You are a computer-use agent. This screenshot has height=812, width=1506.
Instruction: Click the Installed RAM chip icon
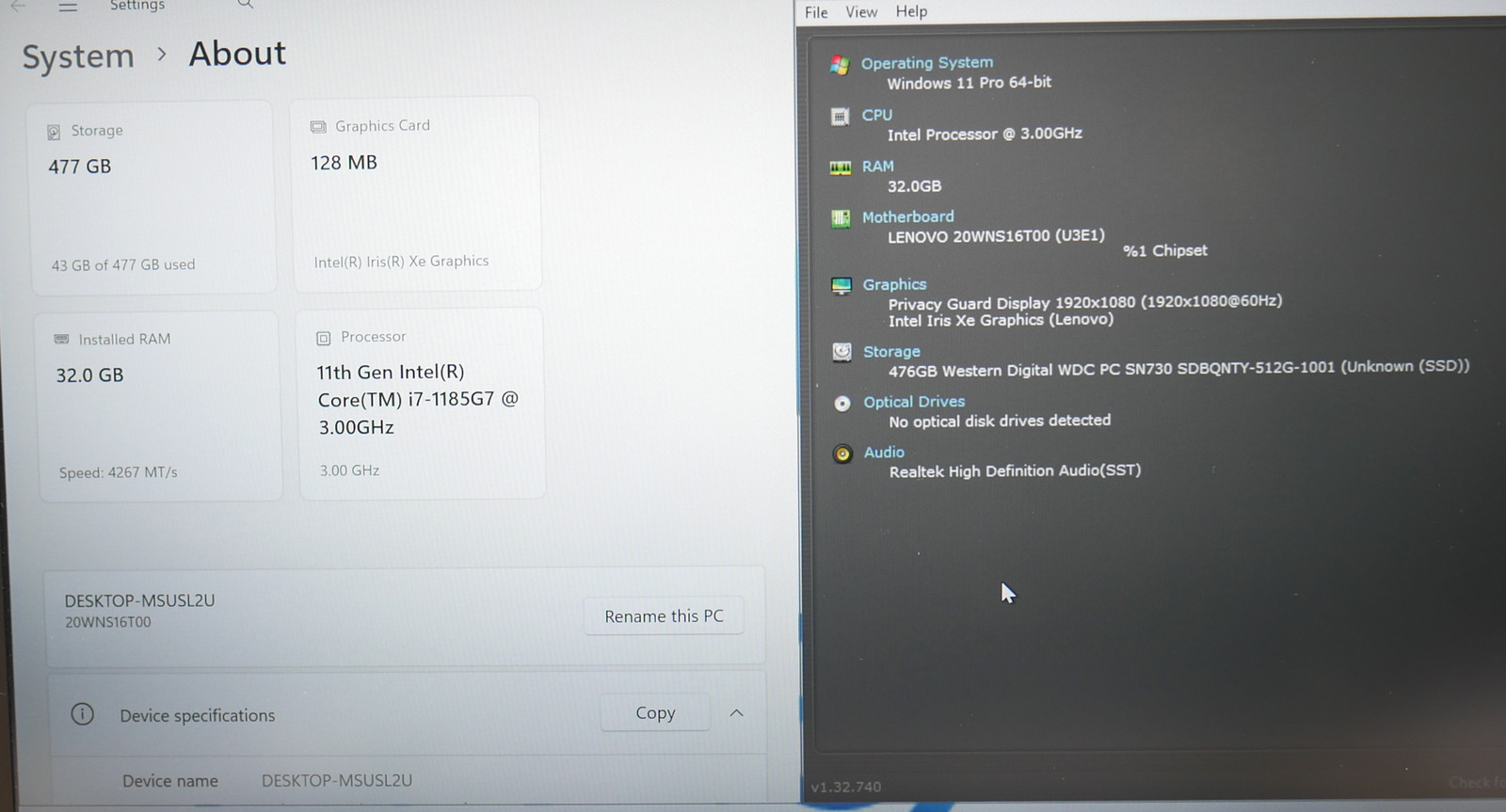pyautogui.click(x=62, y=339)
